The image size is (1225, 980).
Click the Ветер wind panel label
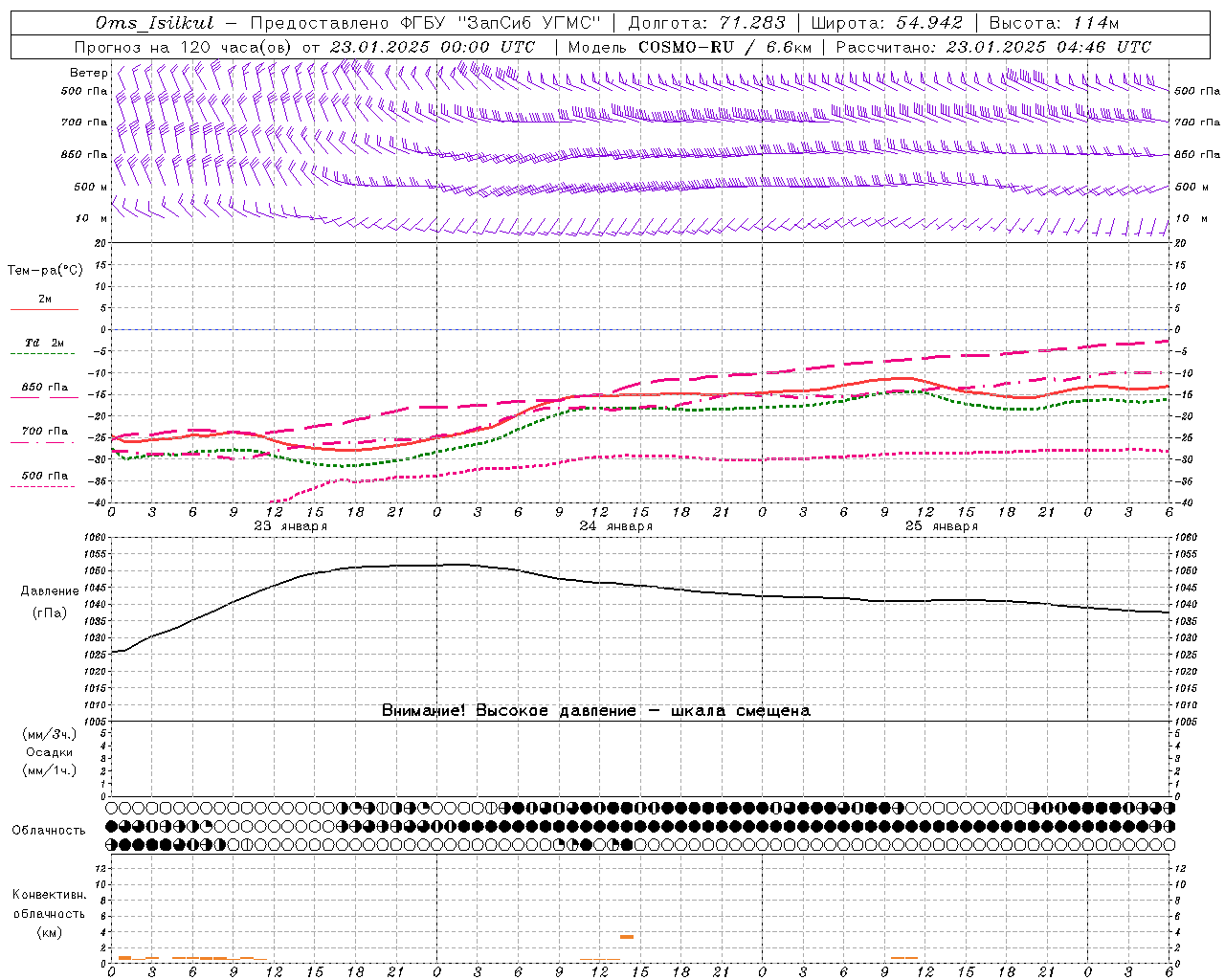click(x=89, y=73)
